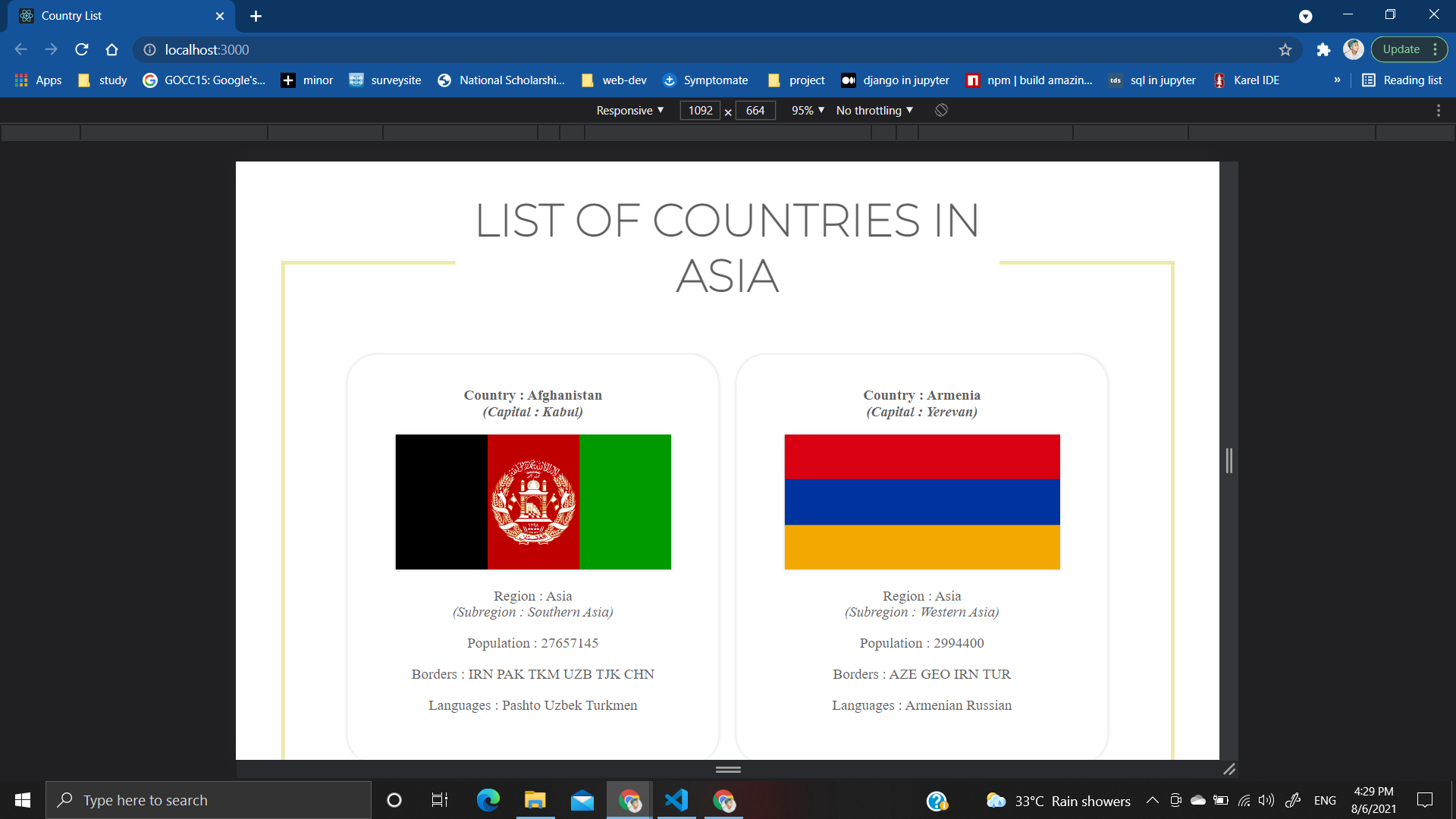Open the Apps bookmark shortcut
The image size is (1456, 819).
pos(38,80)
